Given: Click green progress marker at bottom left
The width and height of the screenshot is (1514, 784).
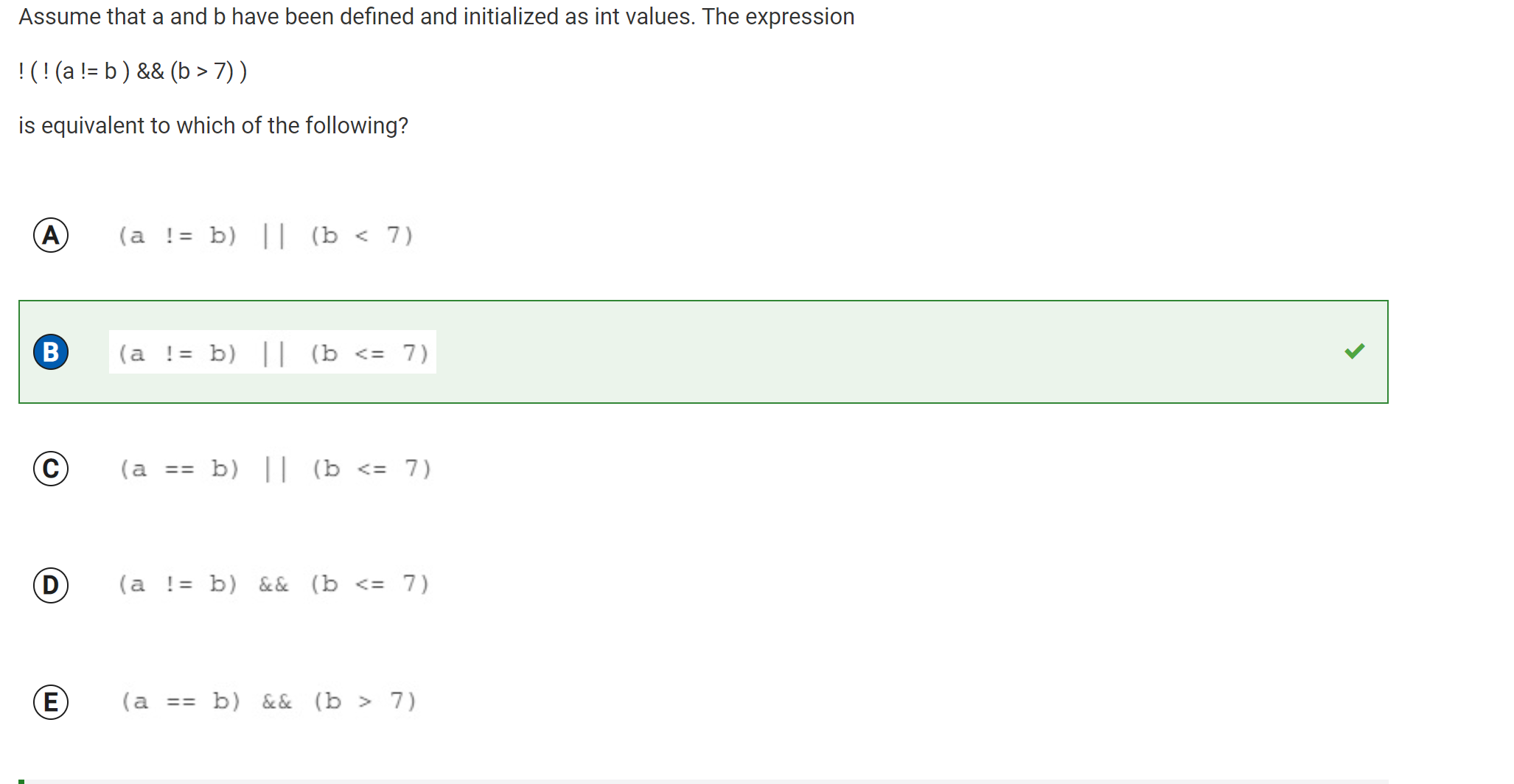Looking at the screenshot, I should [21, 780].
